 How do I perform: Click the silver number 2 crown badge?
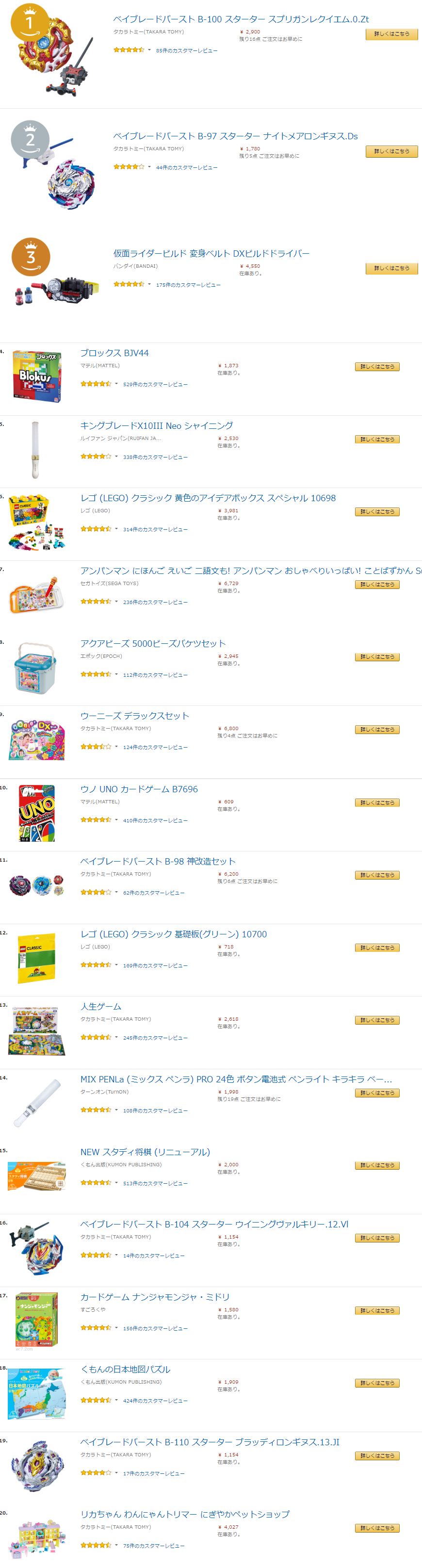click(30, 140)
